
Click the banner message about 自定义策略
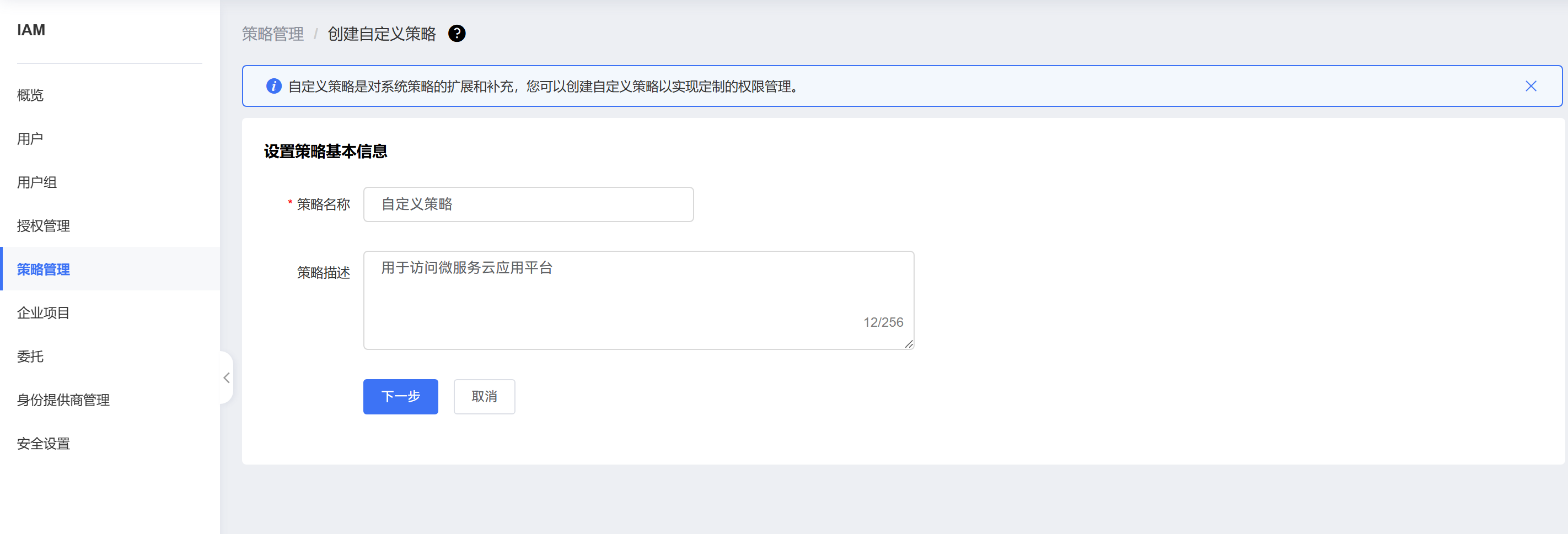coord(543,87)
